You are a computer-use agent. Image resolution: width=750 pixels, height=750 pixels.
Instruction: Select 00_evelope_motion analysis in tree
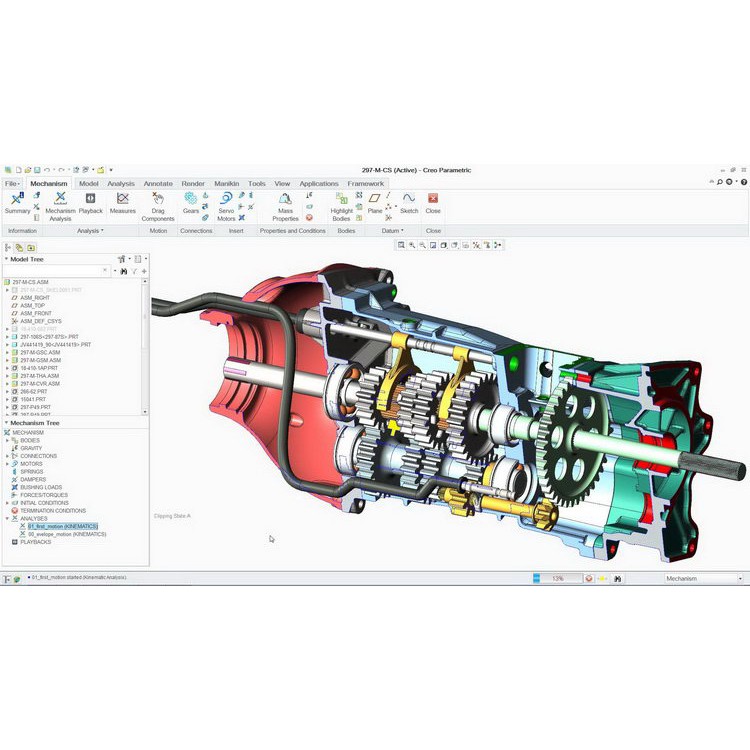click(x=66, y=534)
